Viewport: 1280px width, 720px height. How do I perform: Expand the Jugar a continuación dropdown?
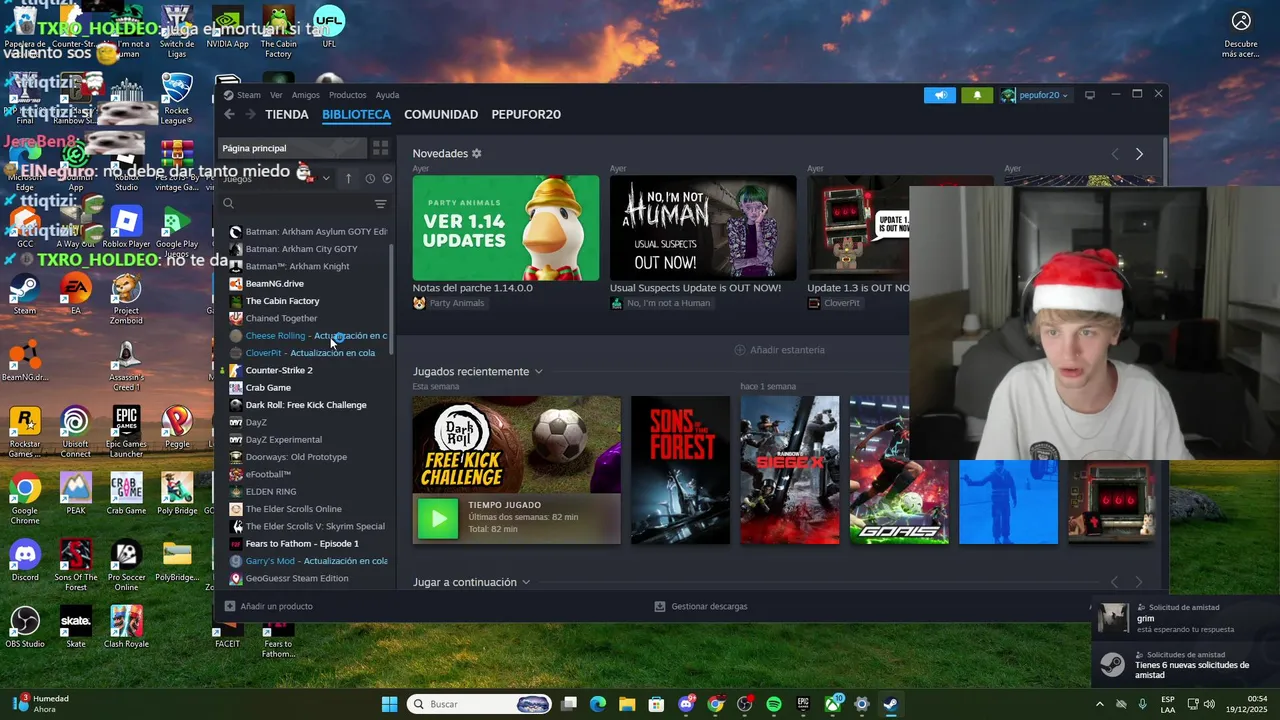click(x=526, y=582)
